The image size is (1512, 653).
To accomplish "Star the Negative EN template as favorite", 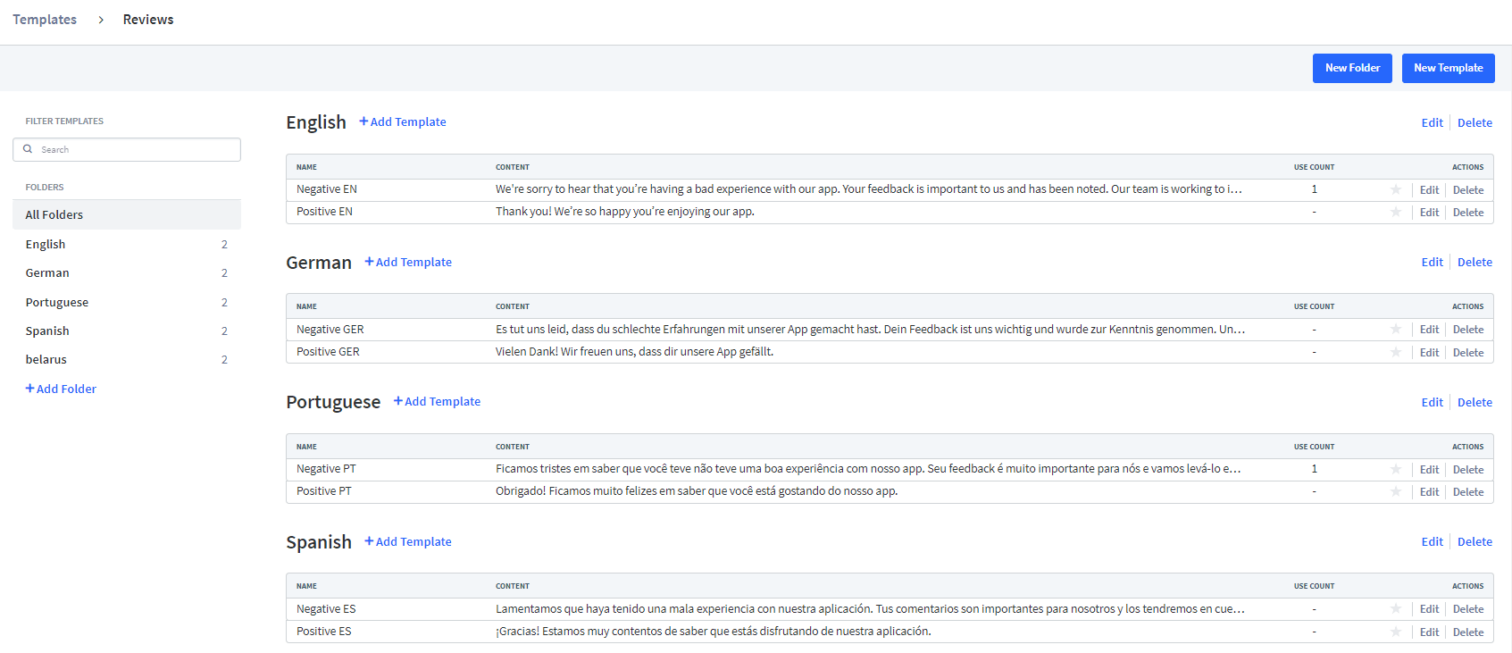I will [x=1395, y=190].
